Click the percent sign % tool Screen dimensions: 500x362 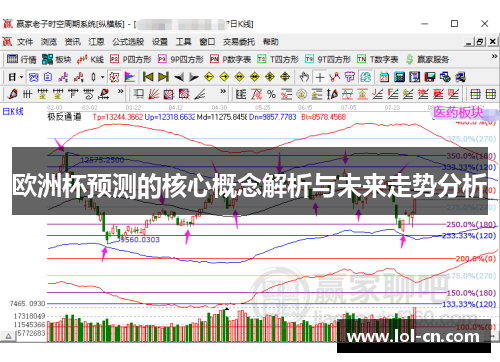point(271,94)
